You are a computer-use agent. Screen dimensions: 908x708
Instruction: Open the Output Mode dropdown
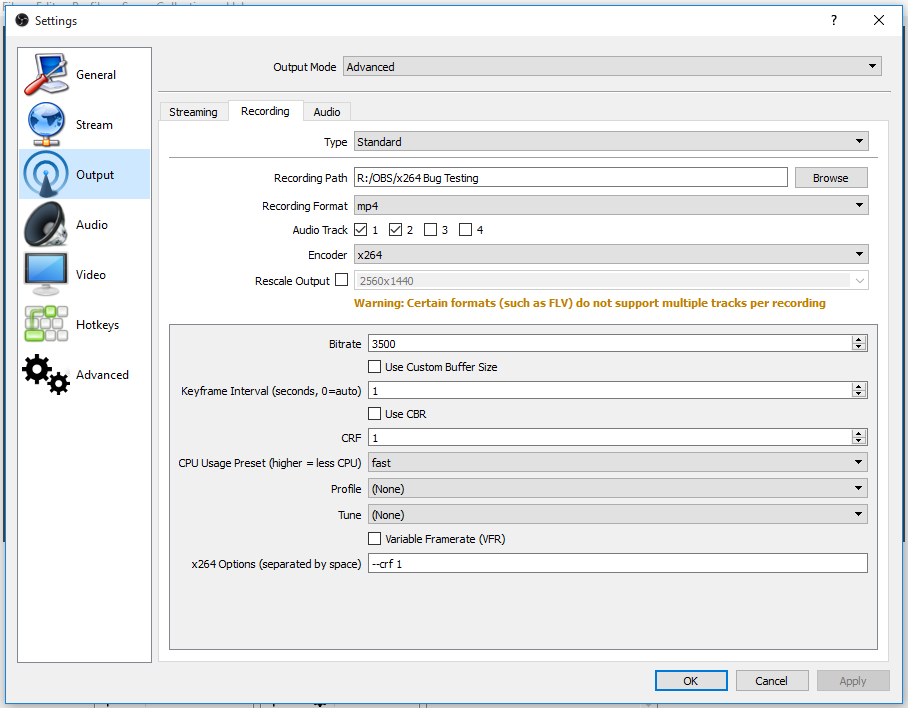tap(612, 67)
